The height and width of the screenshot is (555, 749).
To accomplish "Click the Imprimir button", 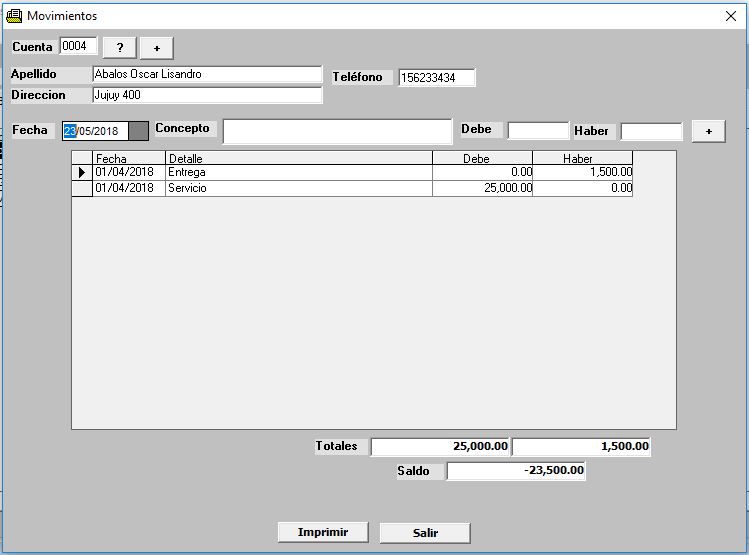I will 322,532.
